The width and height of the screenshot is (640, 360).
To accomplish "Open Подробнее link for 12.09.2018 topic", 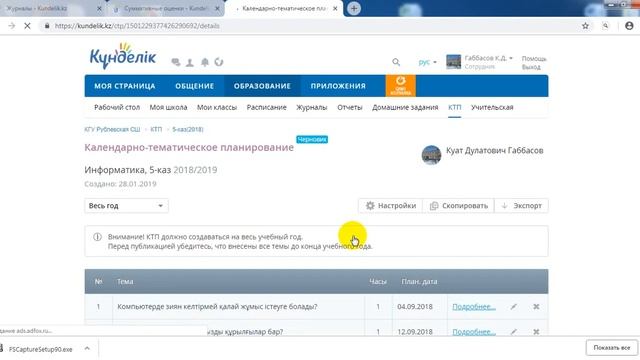I will [x=474, y=331].
